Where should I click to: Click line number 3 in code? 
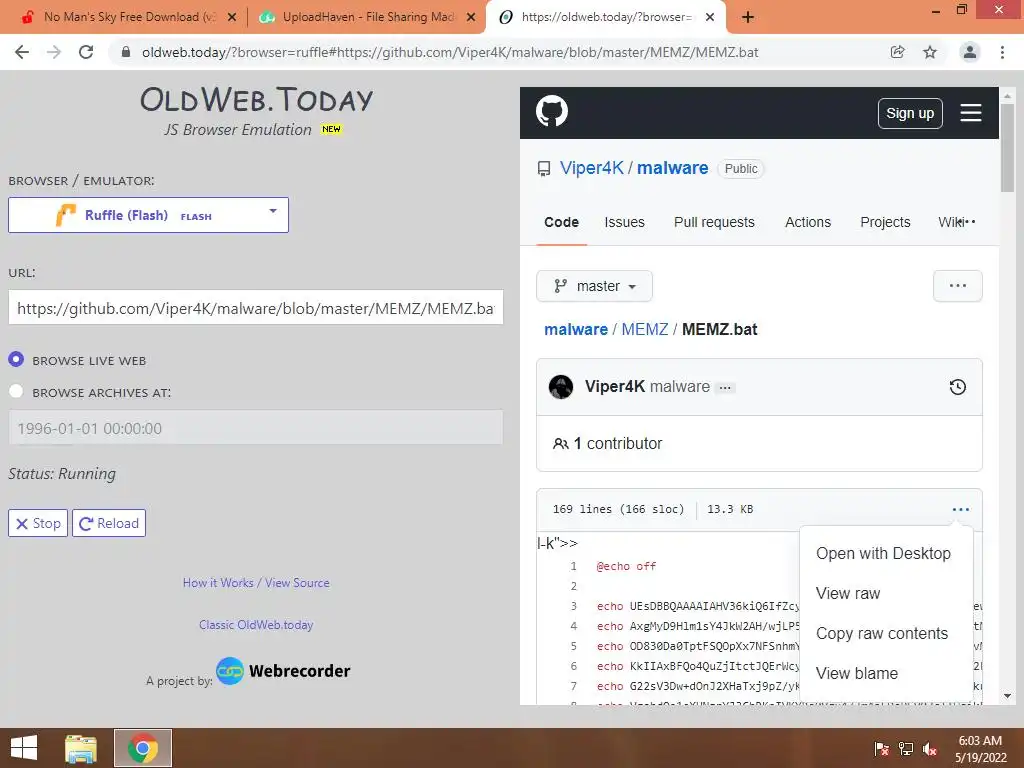(x=573, y=606)
